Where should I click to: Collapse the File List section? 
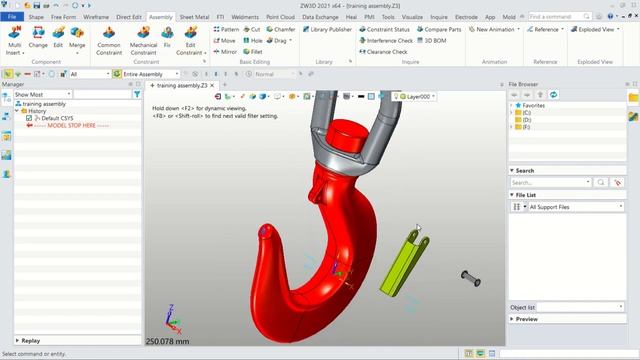512,195
